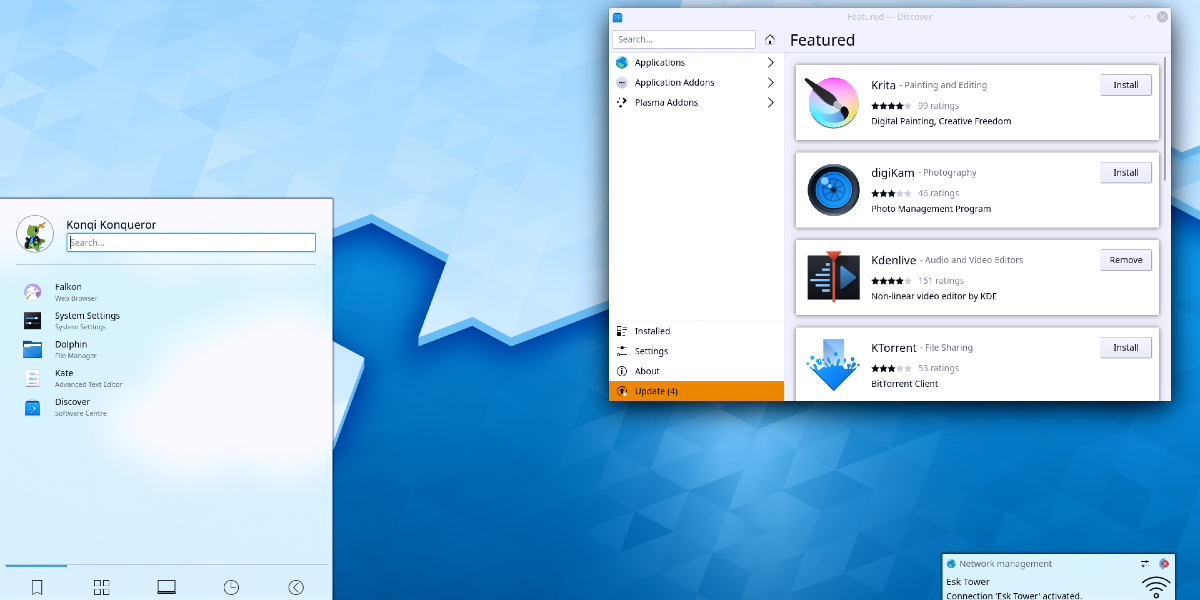Open Falkon web browser from launcher
The height and width of the screenshot is (600, 1200).
[x=68, y=292]
